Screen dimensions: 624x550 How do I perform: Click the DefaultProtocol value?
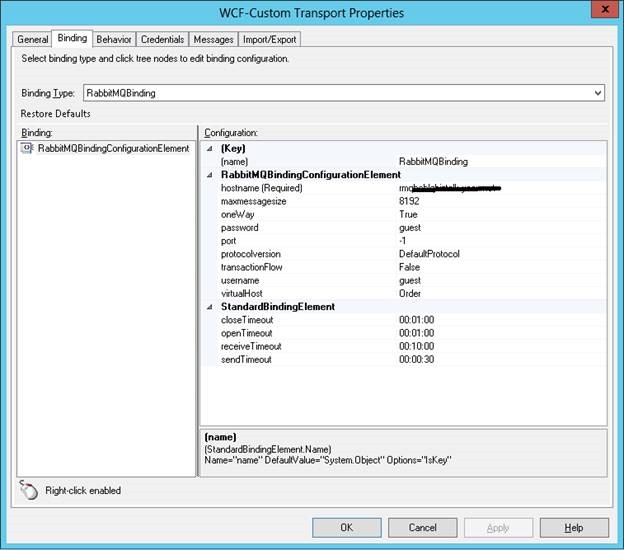coord(429,254)
